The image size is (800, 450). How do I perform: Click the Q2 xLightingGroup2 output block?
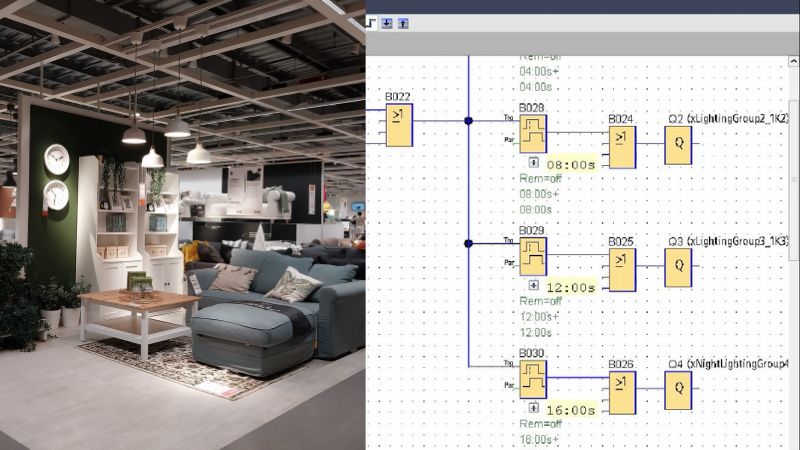click(678, 145)
